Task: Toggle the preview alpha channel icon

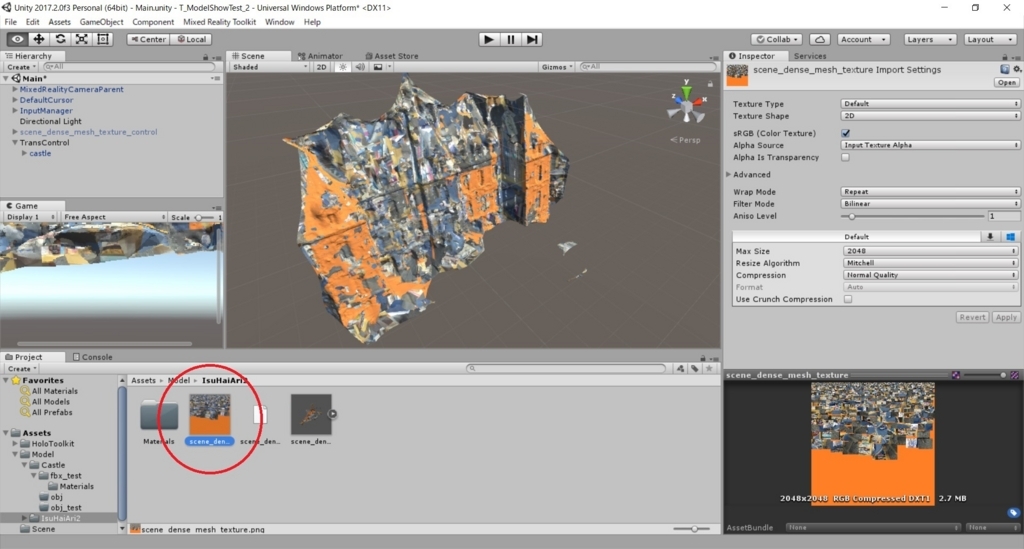Action: tap(1015, 375)
